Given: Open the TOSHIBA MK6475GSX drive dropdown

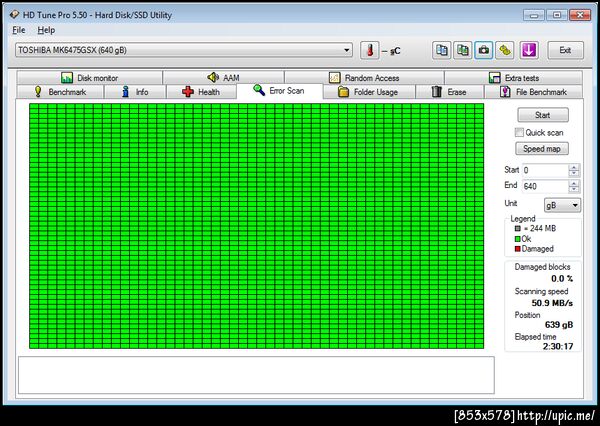Looking at the screenshot, I should point(184,50).
